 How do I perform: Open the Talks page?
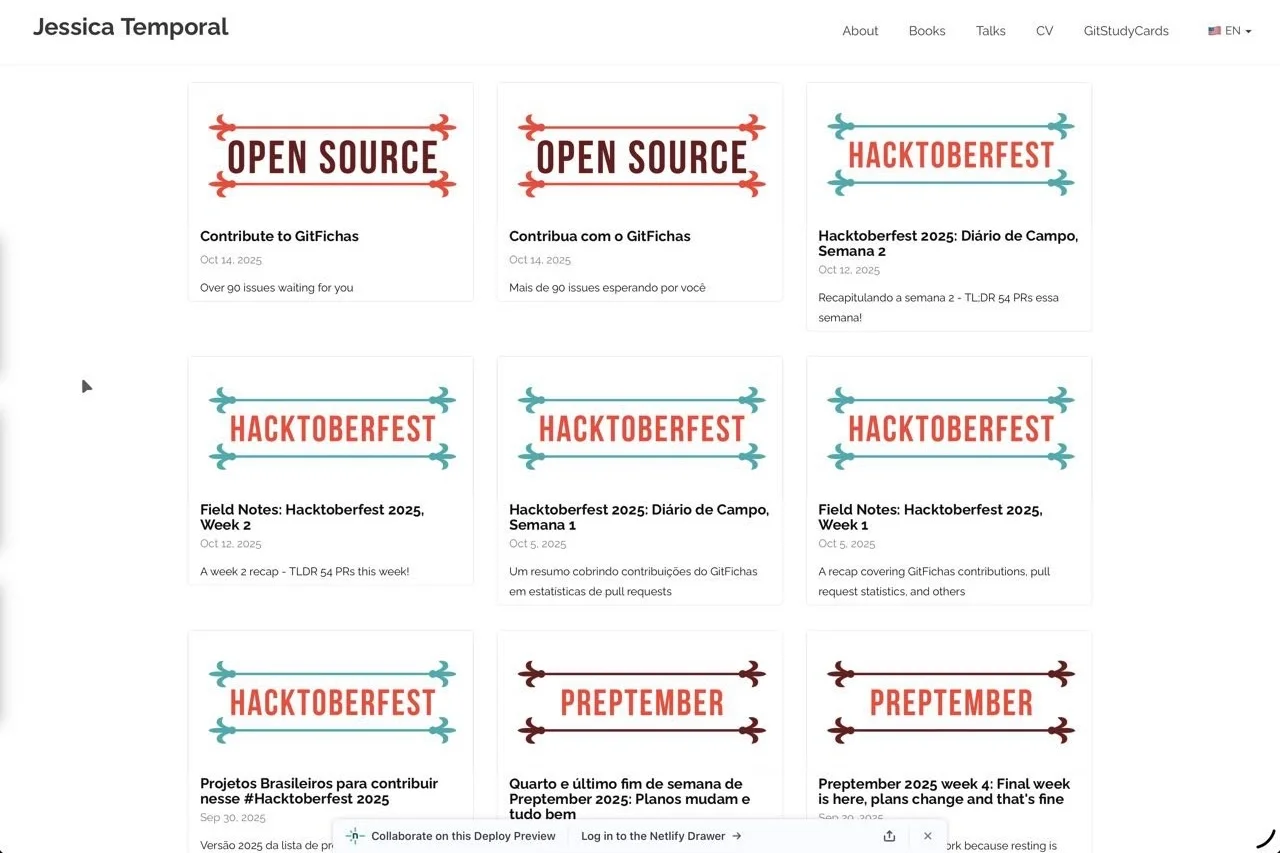tap(990, 31)
